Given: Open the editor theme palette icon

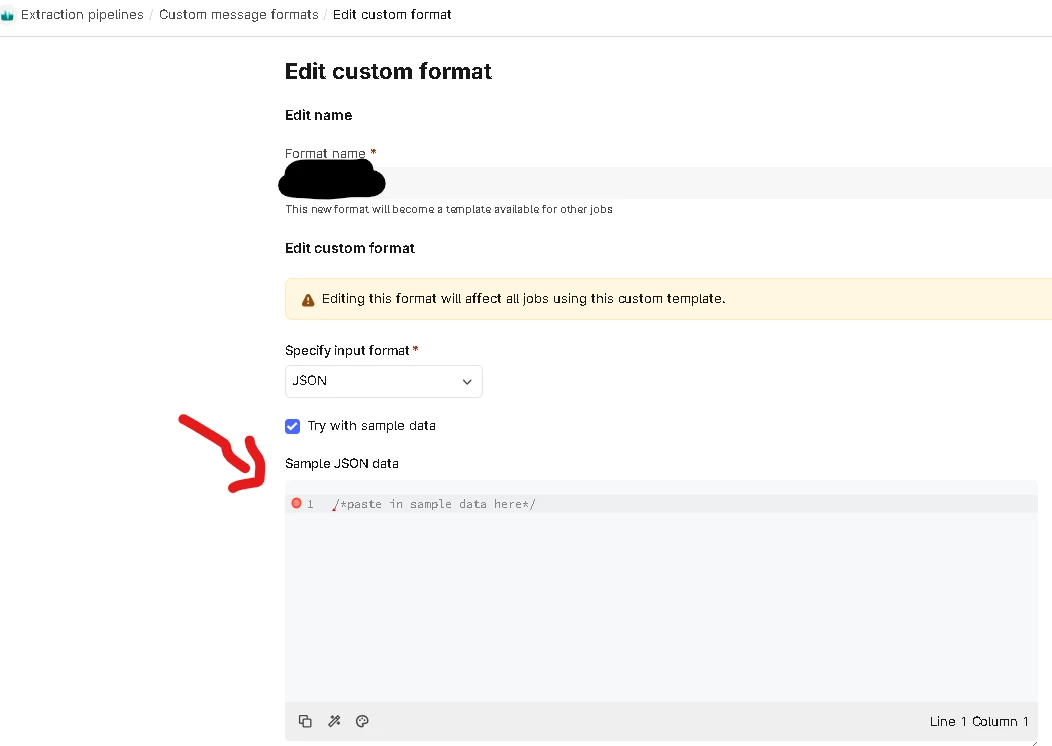Looking at the screenshot, I should tap(362, 721).
